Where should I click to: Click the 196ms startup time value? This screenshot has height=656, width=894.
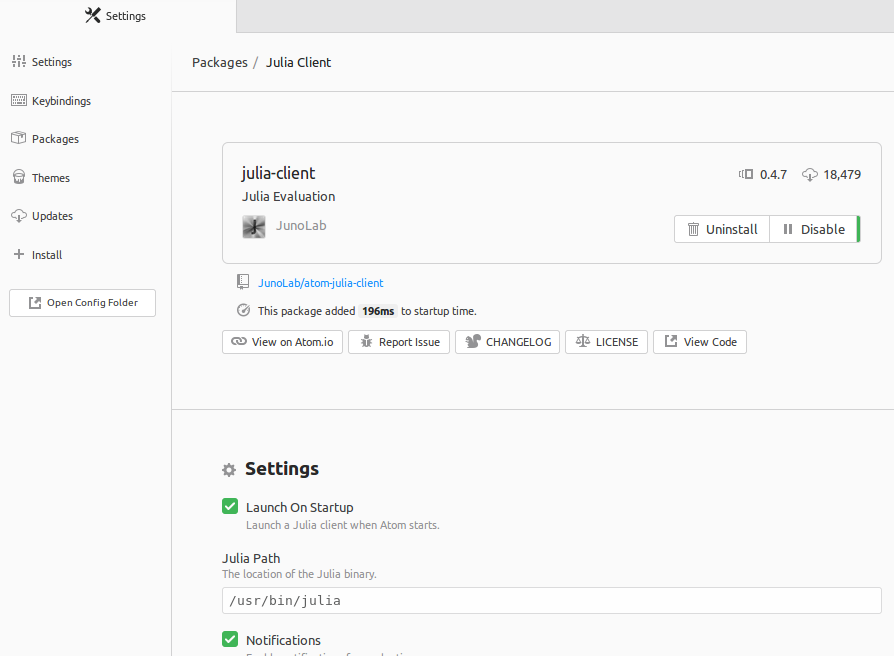378,311
